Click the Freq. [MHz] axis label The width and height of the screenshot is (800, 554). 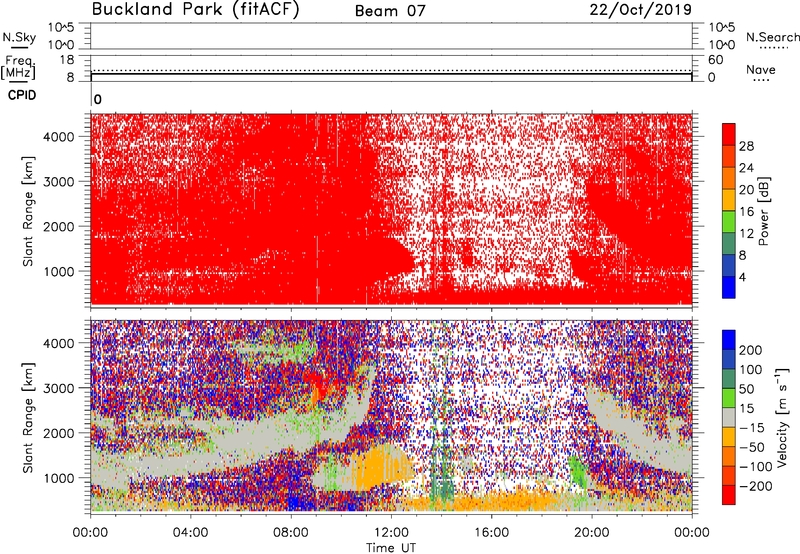click(18, 67)
